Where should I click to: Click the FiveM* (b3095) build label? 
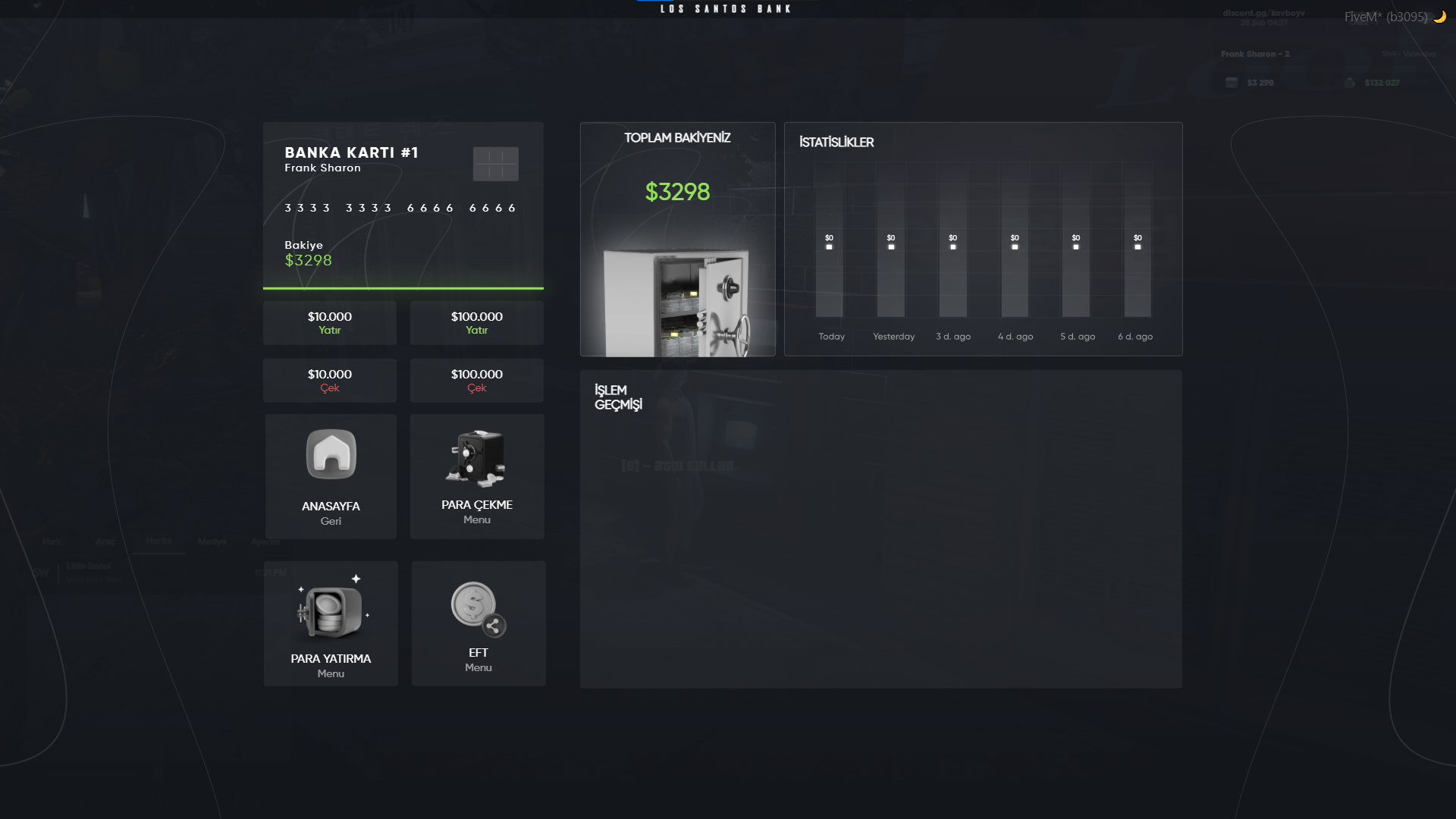pyautogui.click(x=1385, y=17)
